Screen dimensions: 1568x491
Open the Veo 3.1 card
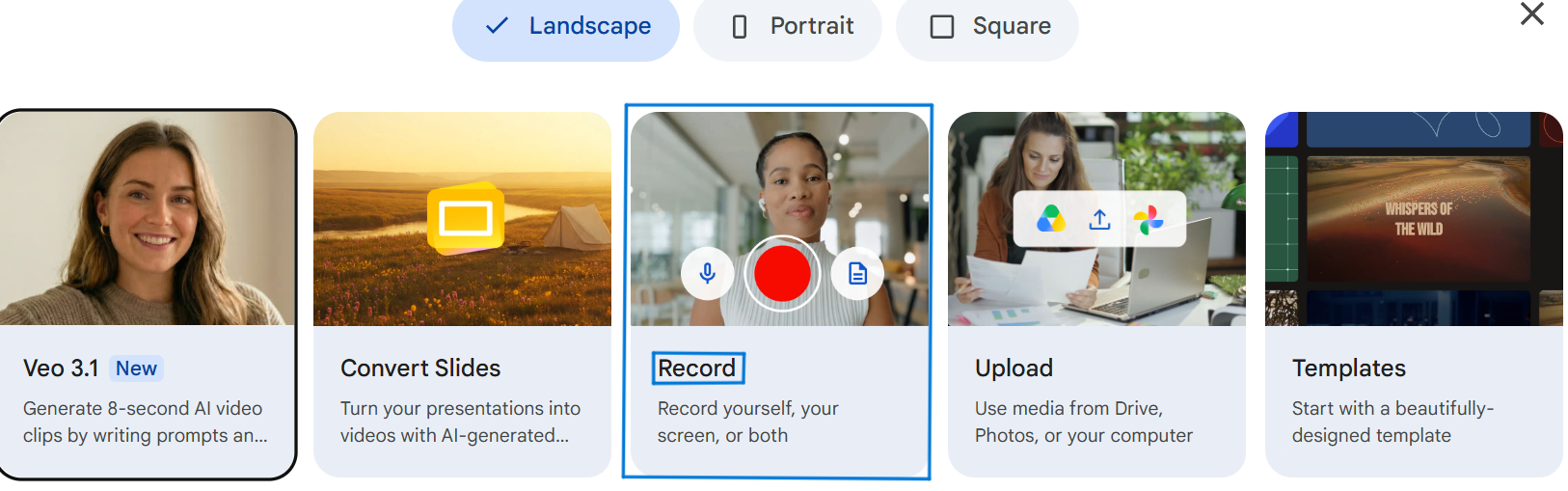click(148, 294)
